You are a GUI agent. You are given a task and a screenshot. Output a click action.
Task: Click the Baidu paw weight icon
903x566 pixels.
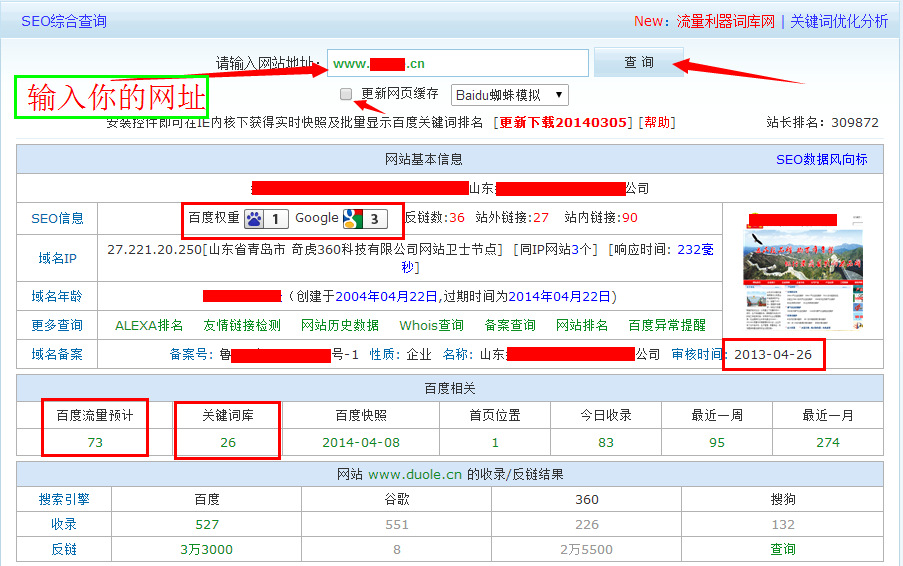click(266, 218)
